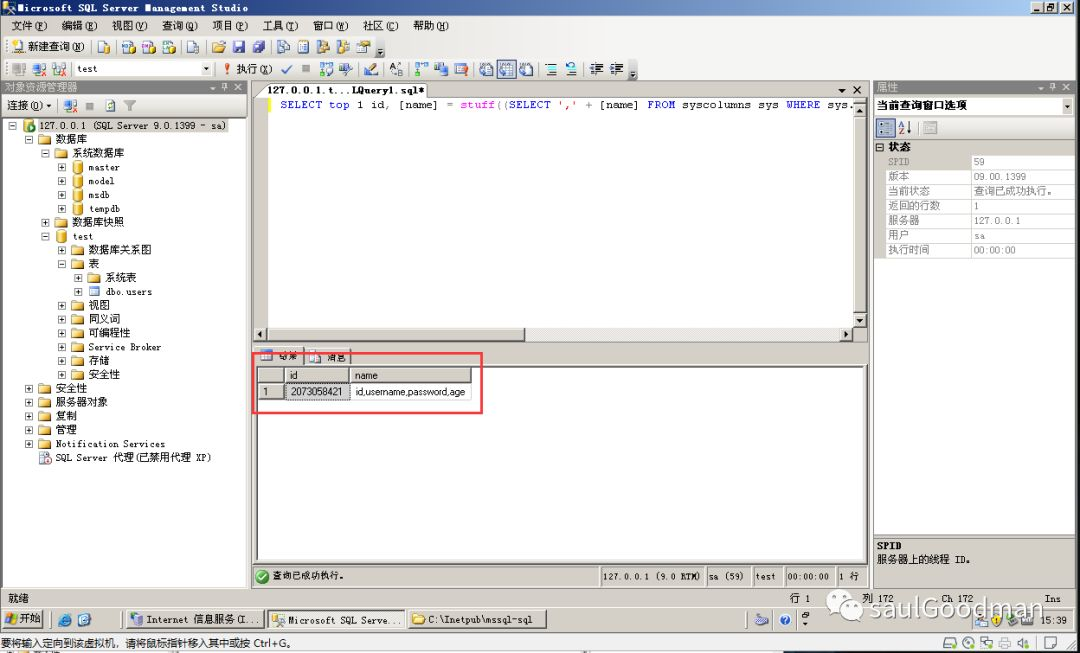Toggle Results to Grid mode
Image resolution: width=1080 pixels, height=653 pixels.
506,69
